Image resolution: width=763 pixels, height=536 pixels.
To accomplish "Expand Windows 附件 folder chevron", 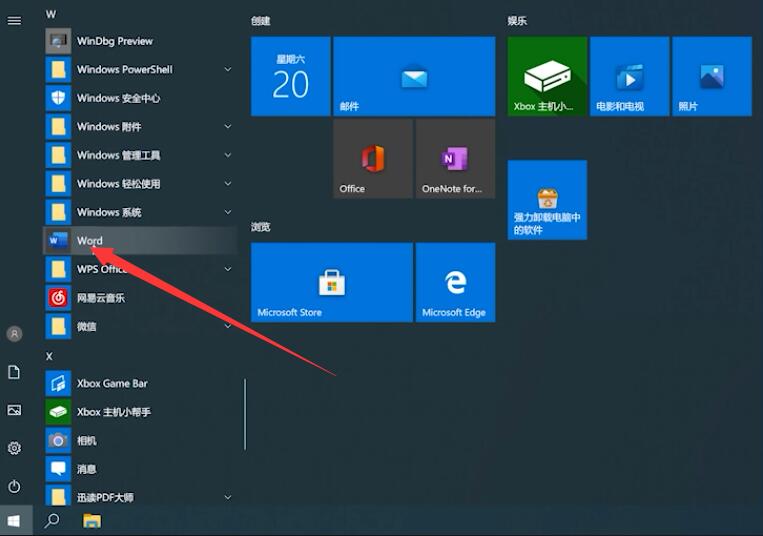I will click(227, 126).
